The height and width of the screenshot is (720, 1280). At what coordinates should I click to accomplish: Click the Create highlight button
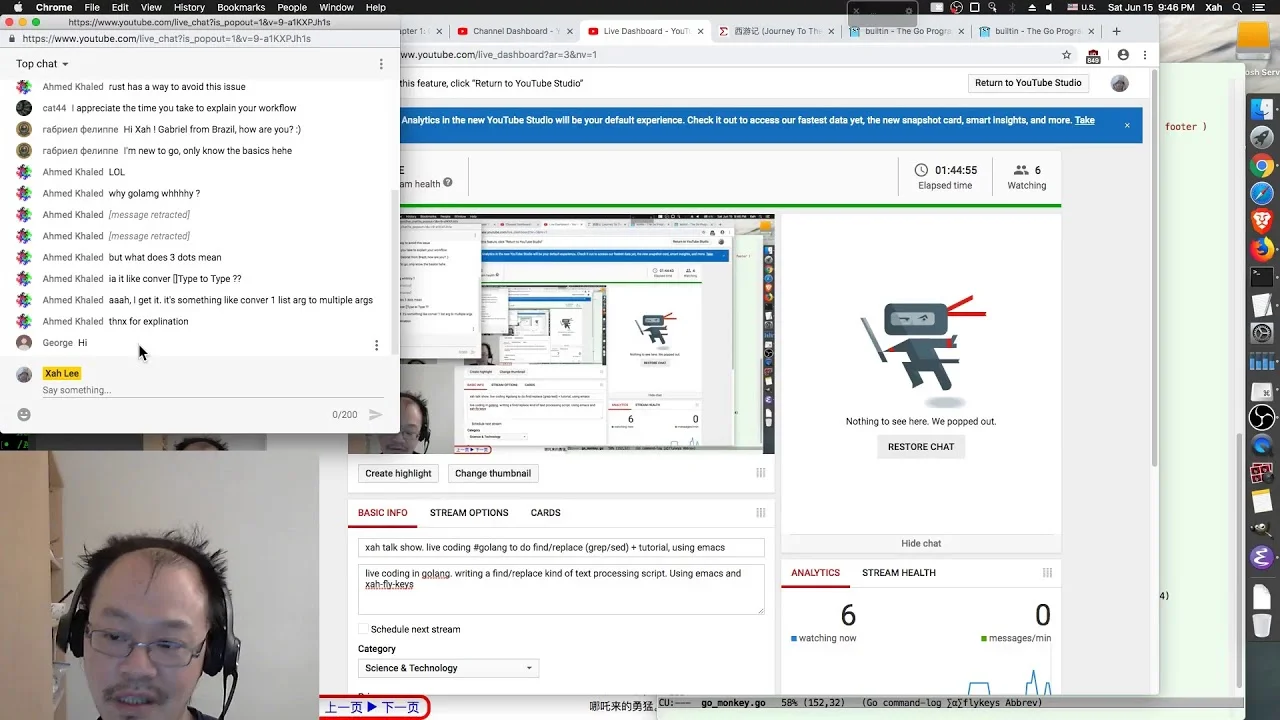pos(398,474)
